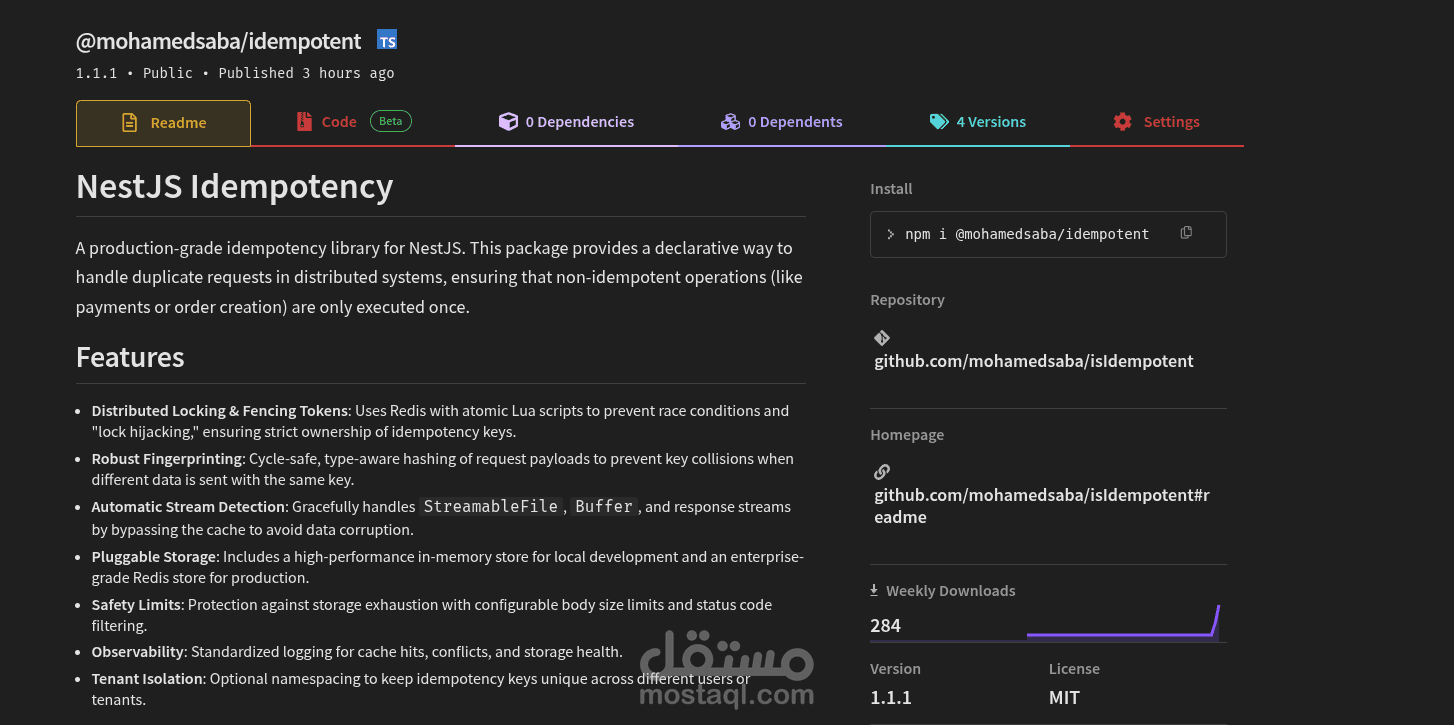
Task: Open github.com/mohamedsaba/isIdempotent repository link
Action: [1034, 361]
